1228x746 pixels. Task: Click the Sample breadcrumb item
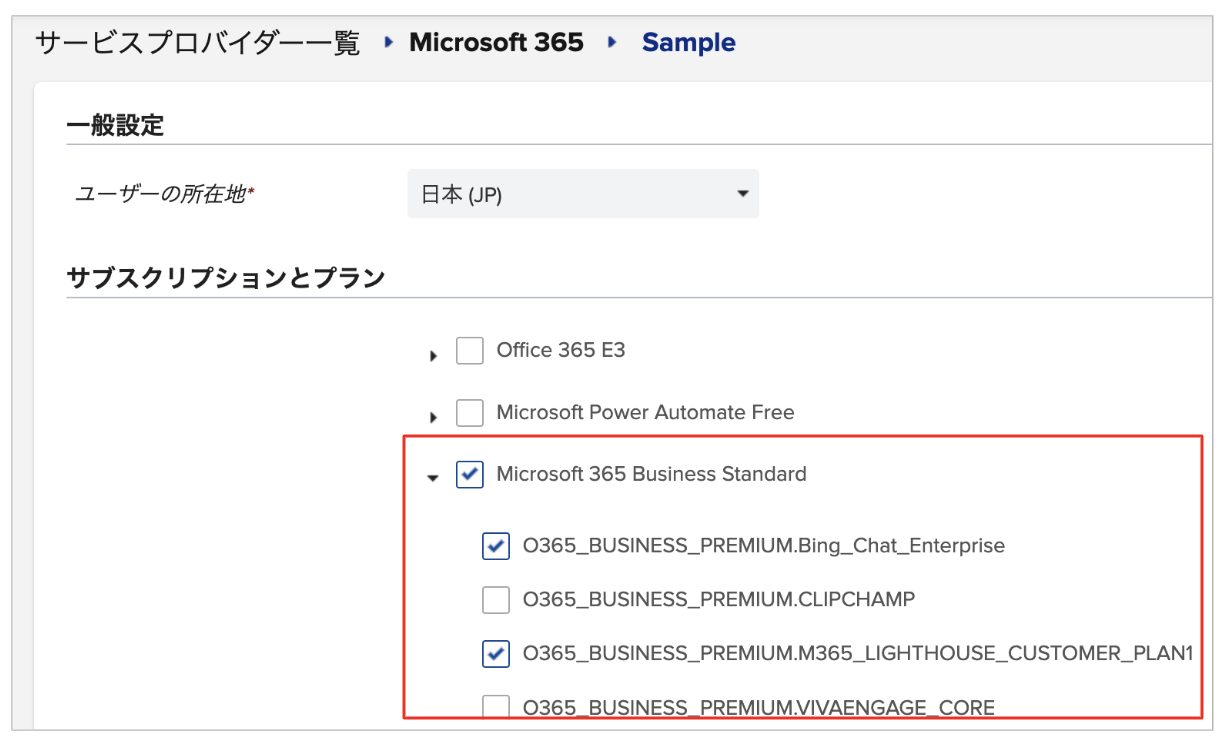689,43
